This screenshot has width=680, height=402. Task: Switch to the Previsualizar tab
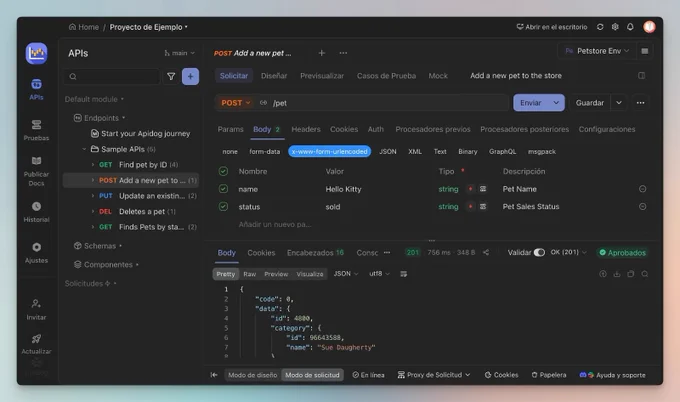click(322, 75)
